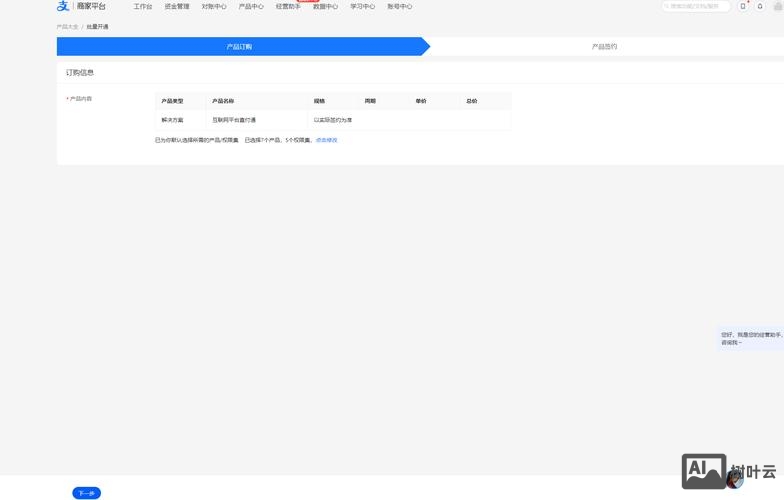784x500 pixels.
Task: Click the search magnifier icon
Action: click(667, 6)
